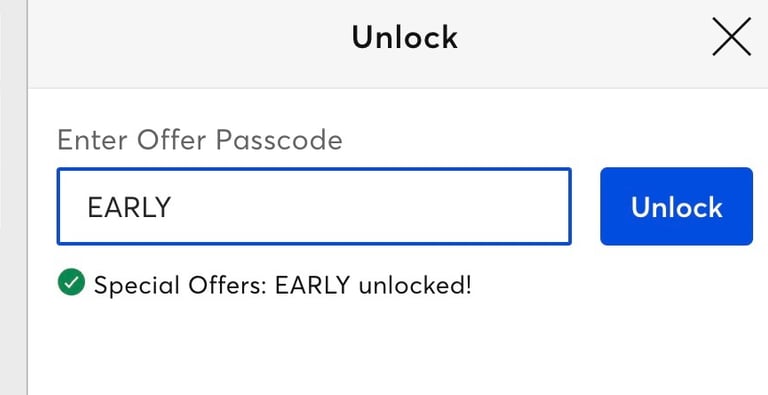Image resolution: width=768 pixels, height=395 pixels.
Task: Click the Special Offers words in status line
Action: (180, 285)
